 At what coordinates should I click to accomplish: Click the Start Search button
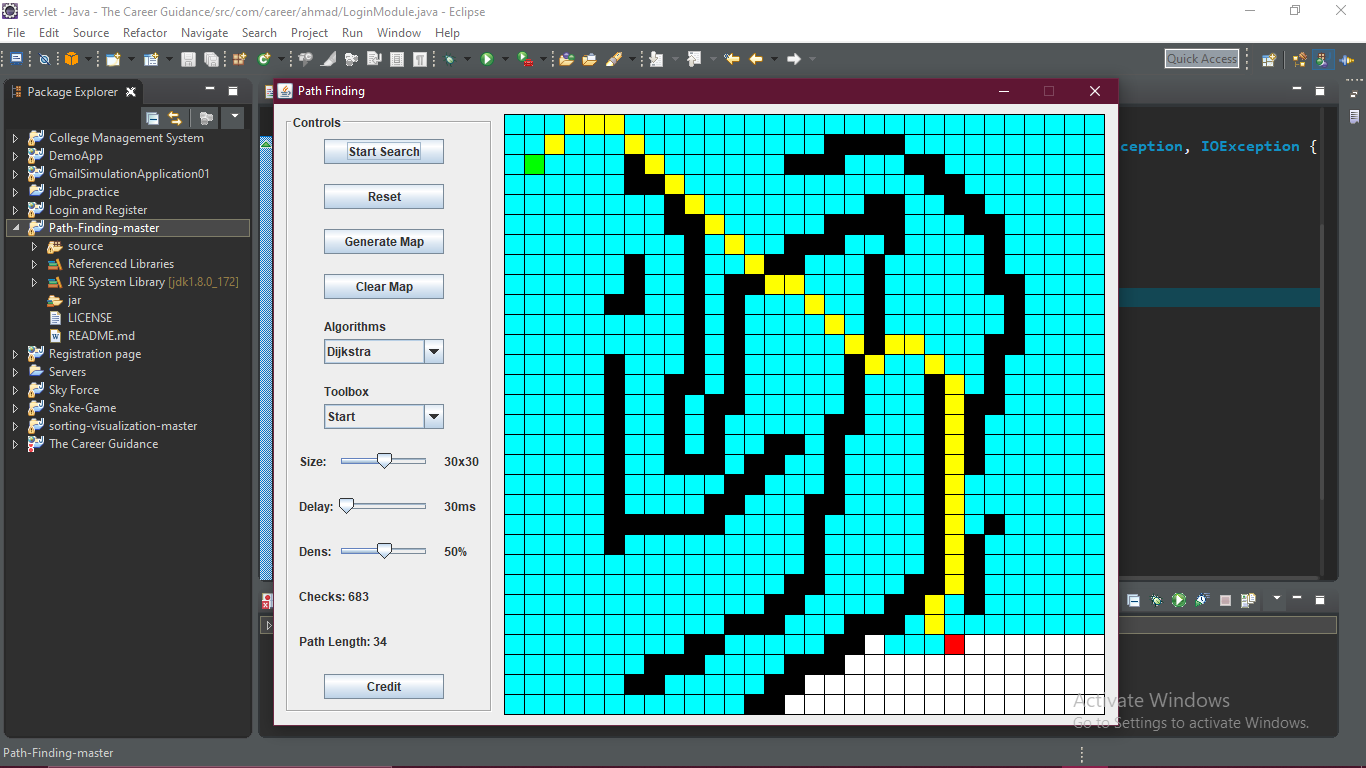(384, 152)
